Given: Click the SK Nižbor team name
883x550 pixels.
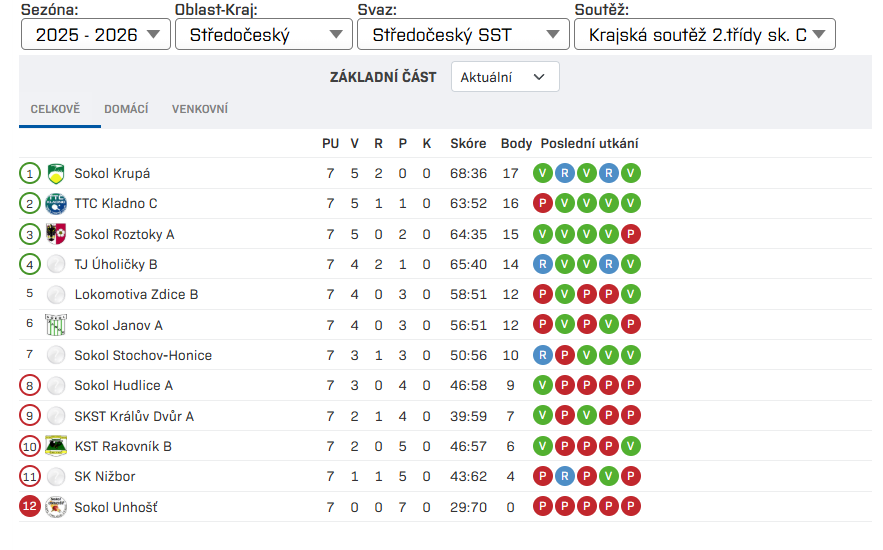Looking at the screenshot, I should (105, 476).
